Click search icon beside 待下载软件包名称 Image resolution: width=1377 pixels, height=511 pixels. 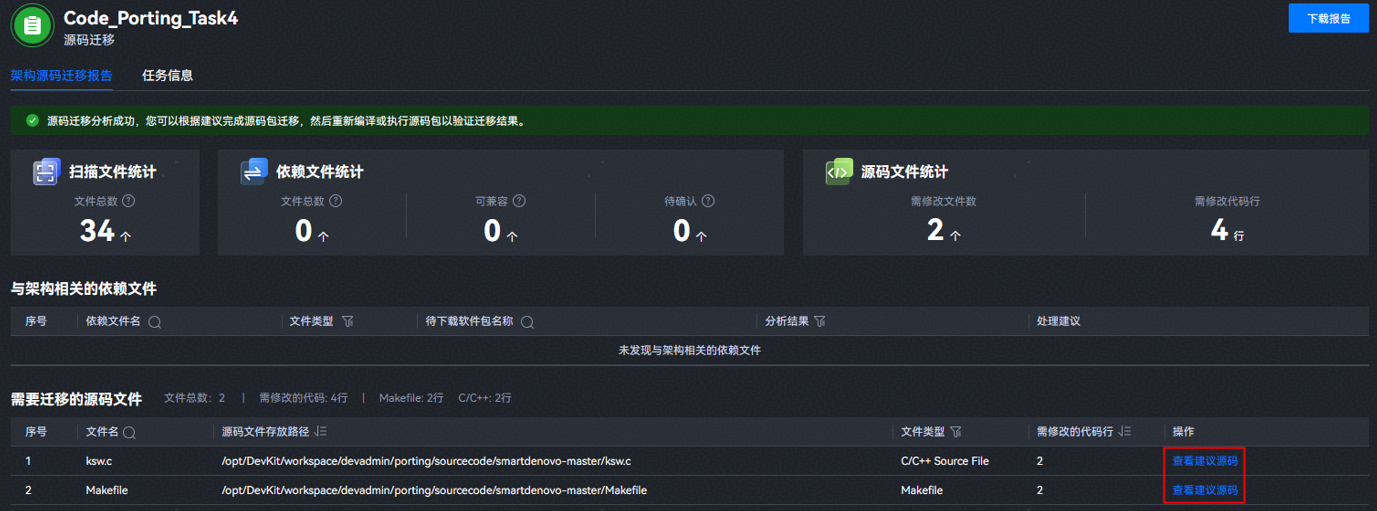[527, 322]
